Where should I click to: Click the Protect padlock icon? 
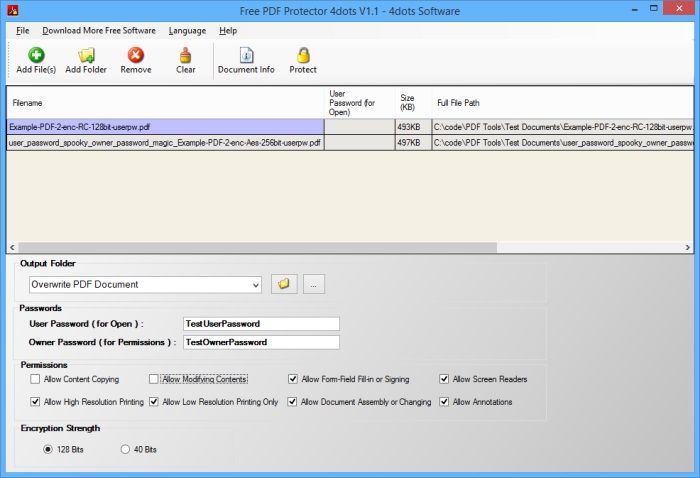point(303,55)
